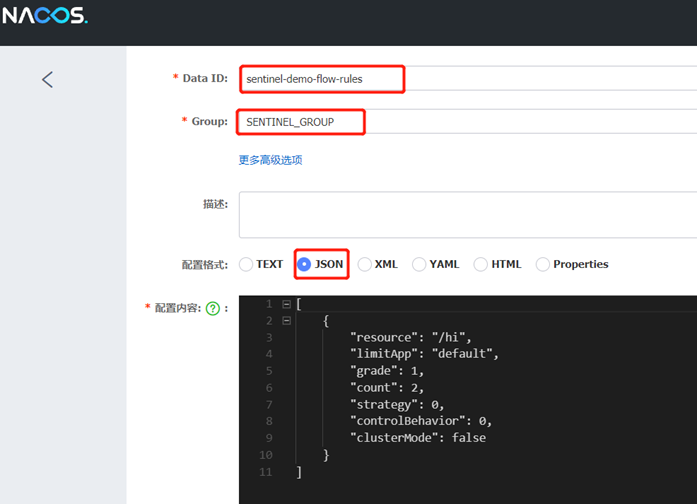Select the HTML format radio button
The width and height of the screenshot is (697, 504).
coord(481,264)
